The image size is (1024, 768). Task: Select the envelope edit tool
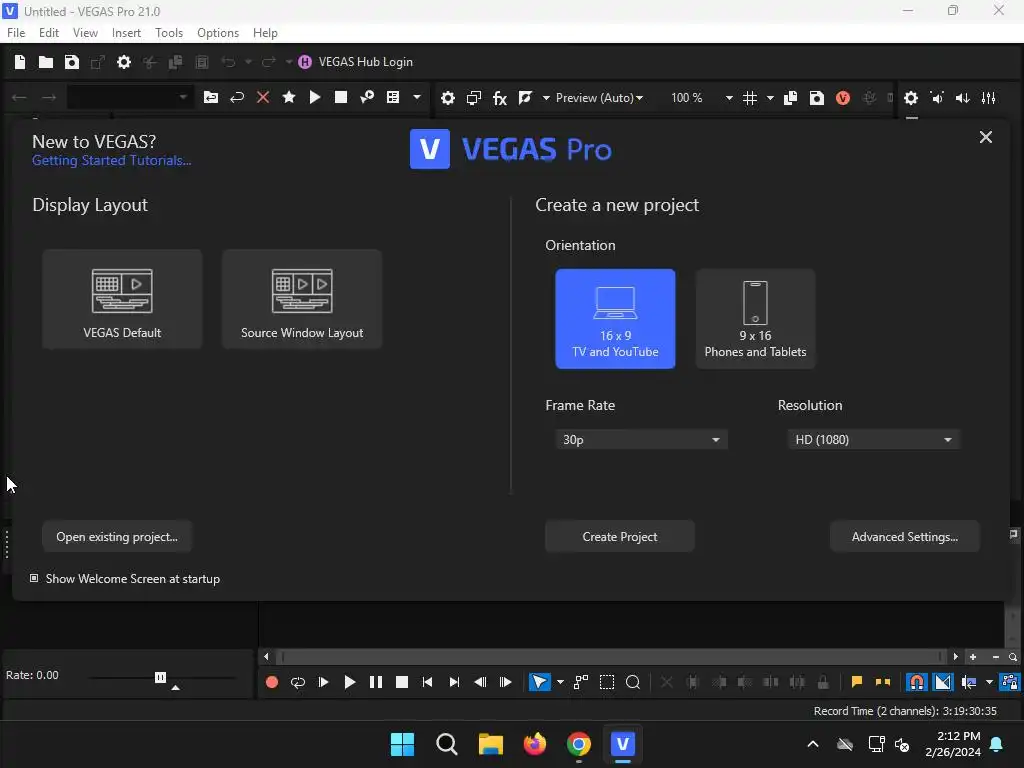[x=581, y=682]
